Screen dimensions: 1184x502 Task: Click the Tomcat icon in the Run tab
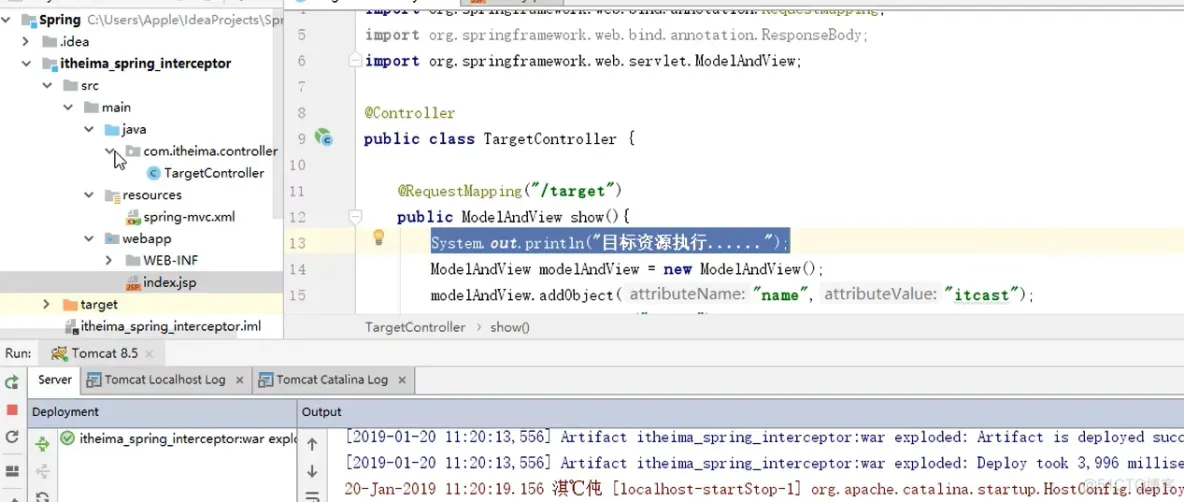coord(59,353)
